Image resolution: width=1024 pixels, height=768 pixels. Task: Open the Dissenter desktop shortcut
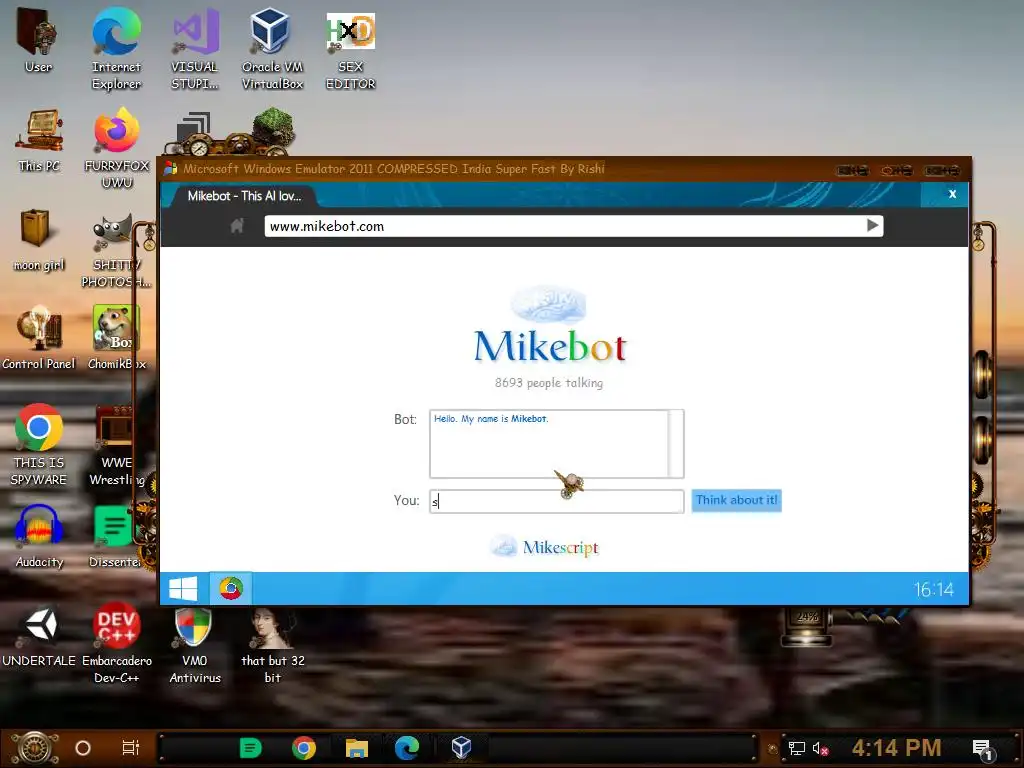click(x=115, y=536)
